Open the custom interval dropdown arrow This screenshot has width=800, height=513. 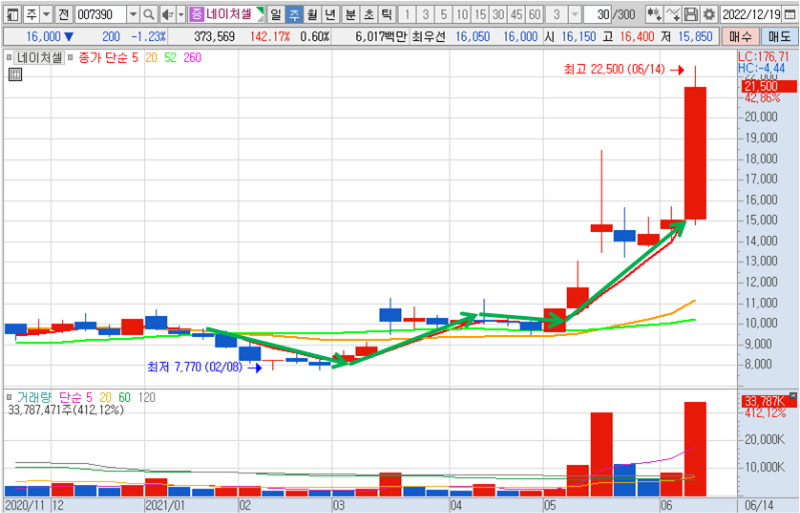(x=574, y=14)
